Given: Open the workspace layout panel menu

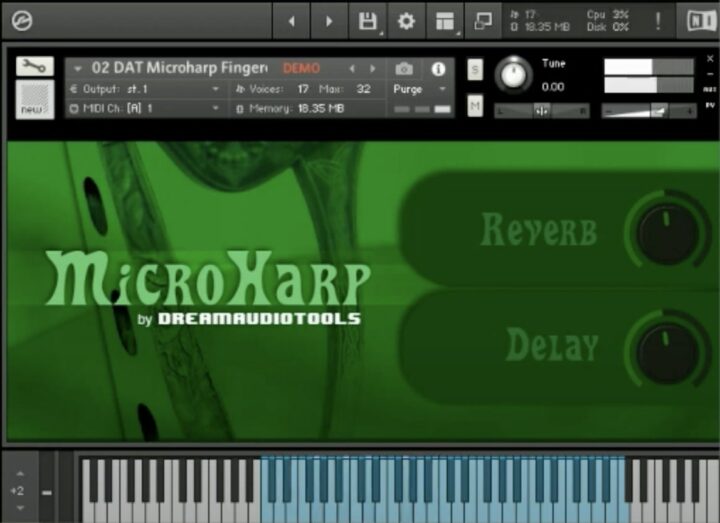Looking at the screenshot, I should 445,21.
